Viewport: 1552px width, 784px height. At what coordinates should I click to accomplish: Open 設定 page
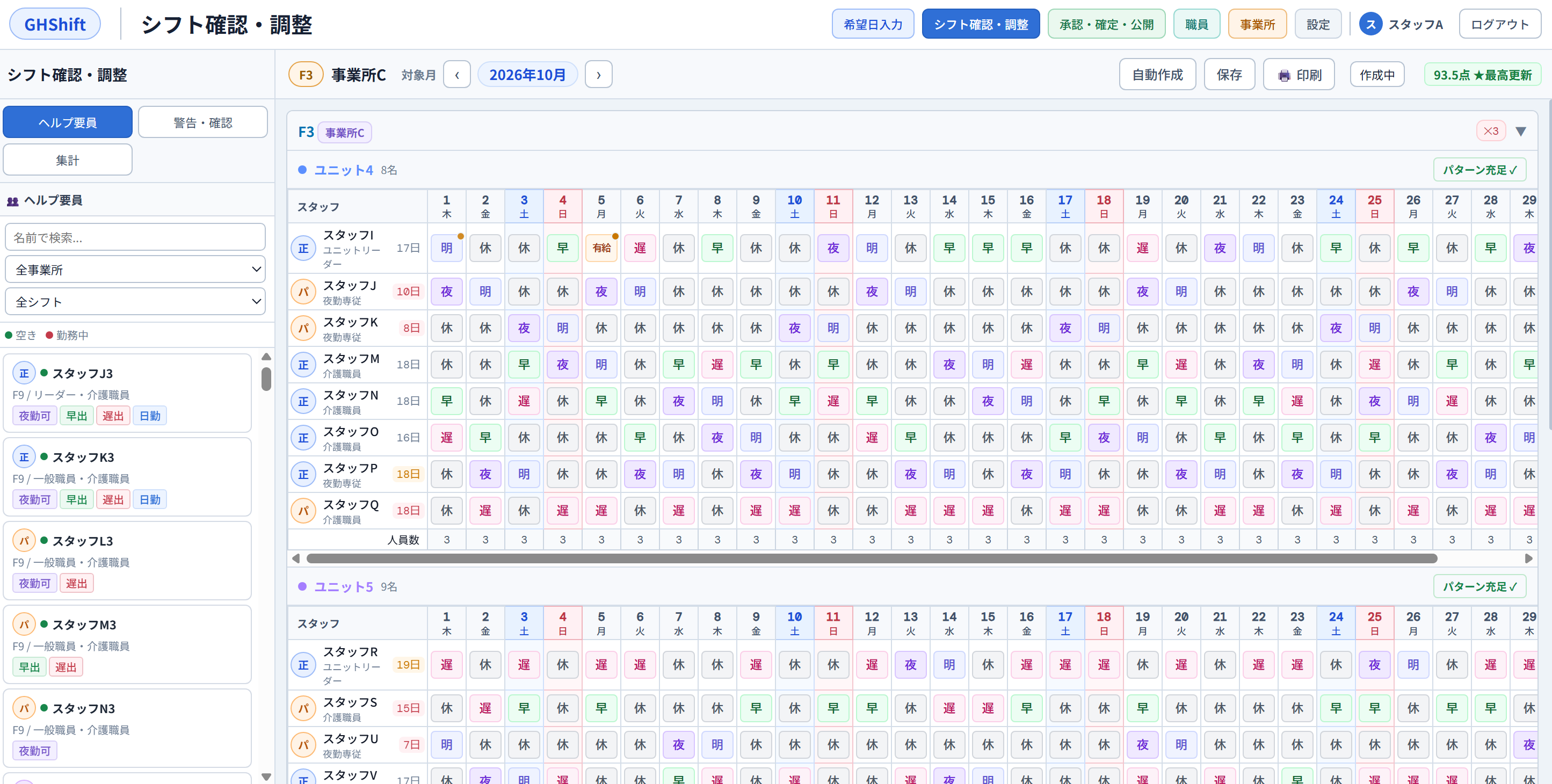(1318, 24)
